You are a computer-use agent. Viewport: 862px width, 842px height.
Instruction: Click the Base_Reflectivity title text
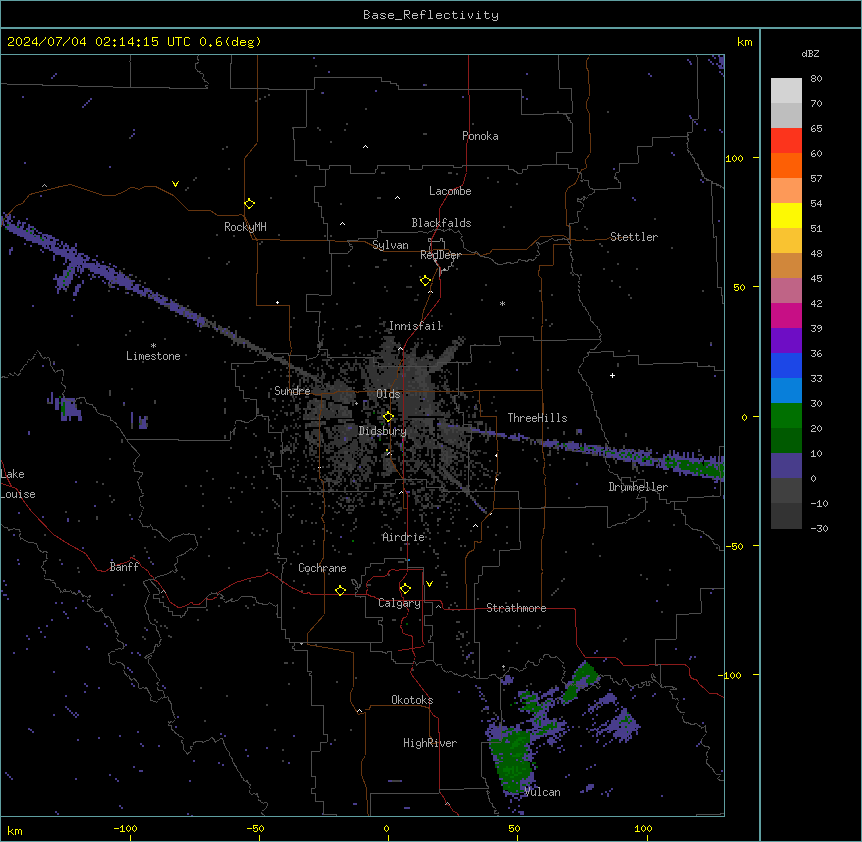tap(431, 15)
